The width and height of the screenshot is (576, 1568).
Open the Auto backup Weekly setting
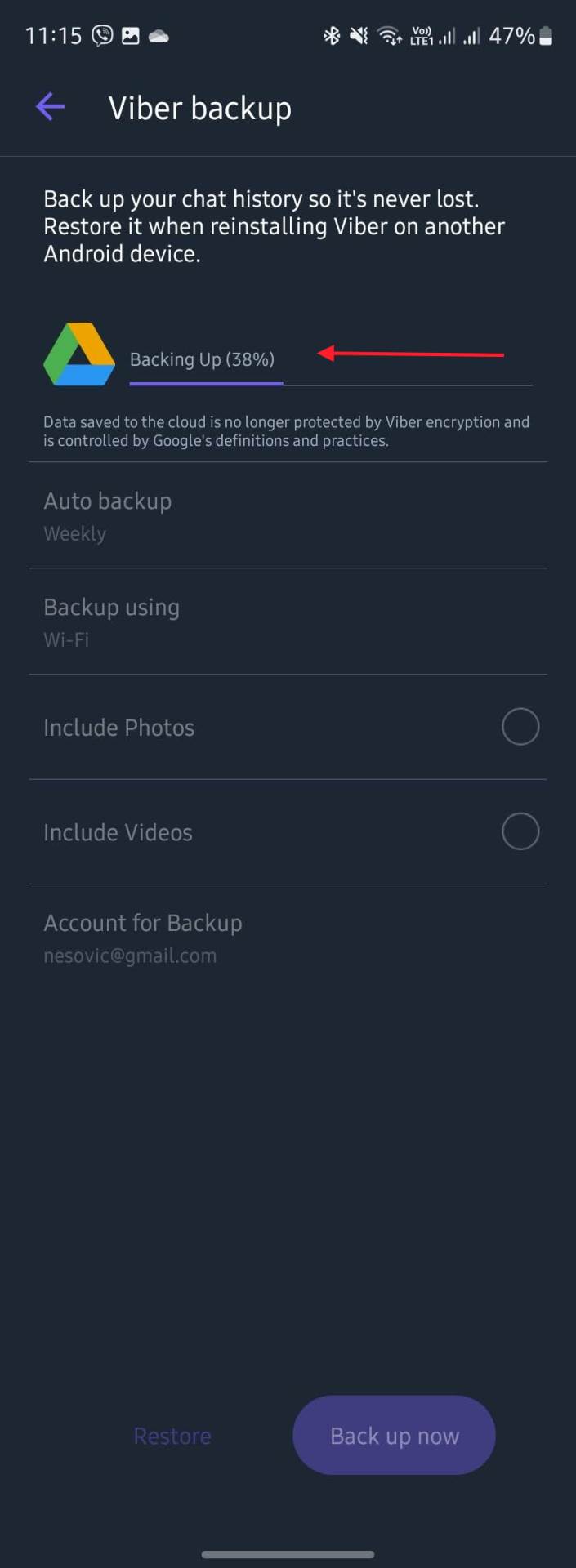coord(288,515)
